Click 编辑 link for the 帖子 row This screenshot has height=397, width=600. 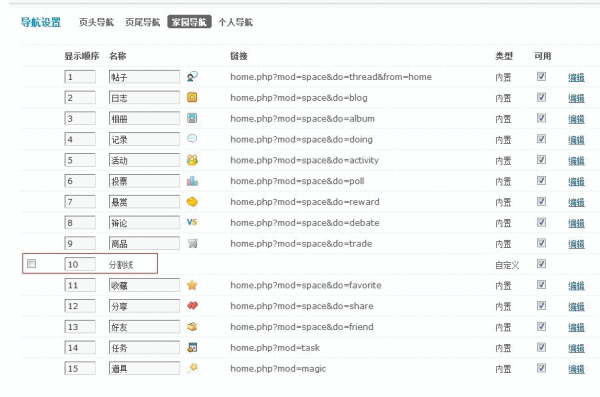(576, 77)
